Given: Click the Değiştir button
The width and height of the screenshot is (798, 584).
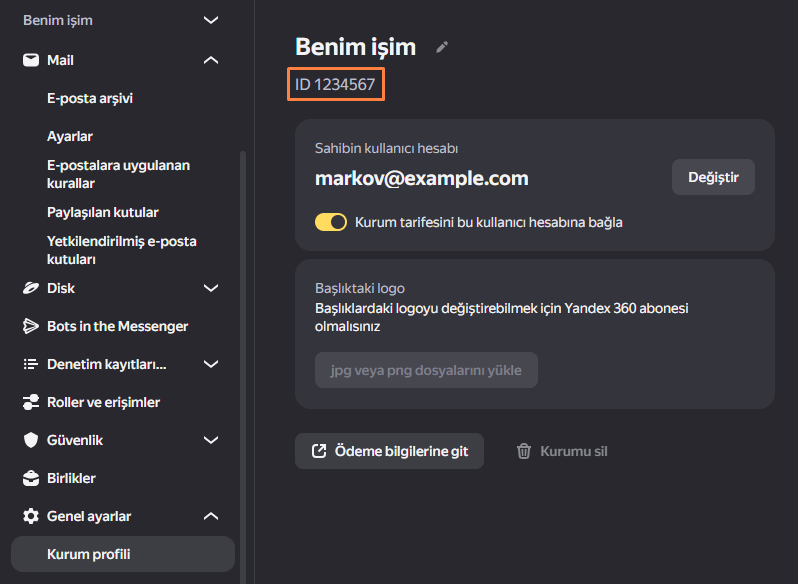Looking at the screenshot, I should coord(713,177).
